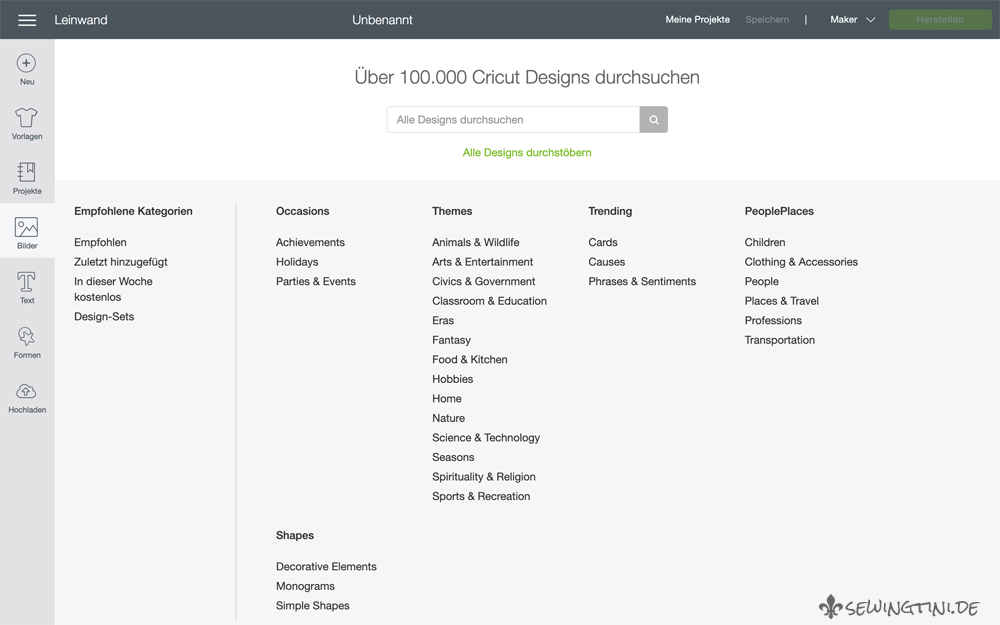The height and width of the screenshot is (625, 1000).
Task: Browse Decorative Elements shapes
Action: click(x=326, y=566)
